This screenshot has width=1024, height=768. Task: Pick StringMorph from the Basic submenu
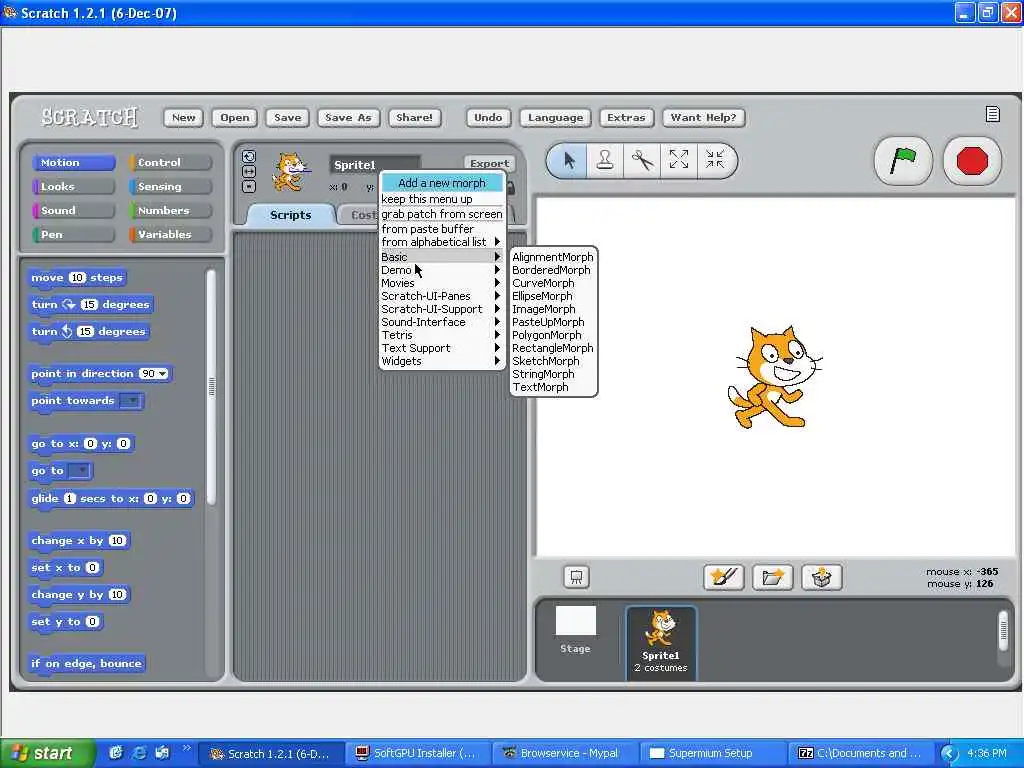point(552,374)
